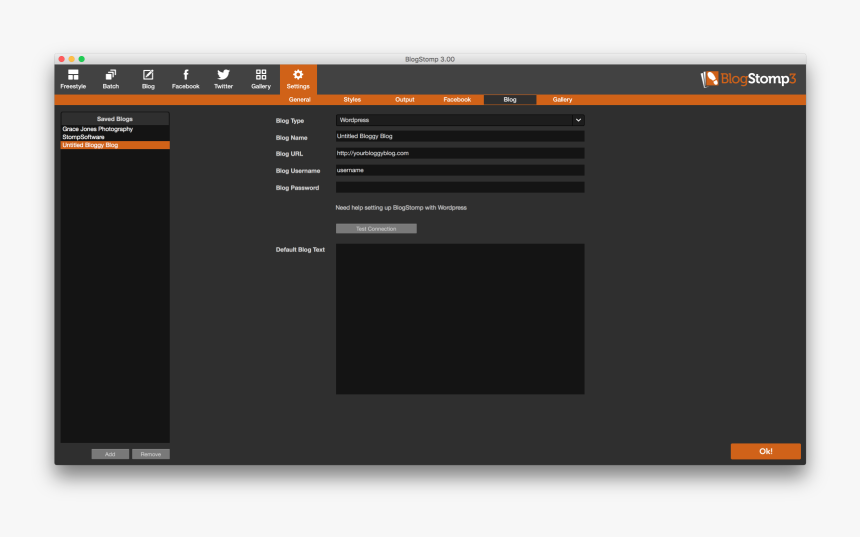Open the Freestyle mode
This screenshot has width=860, height=537.
pos(73,79)
